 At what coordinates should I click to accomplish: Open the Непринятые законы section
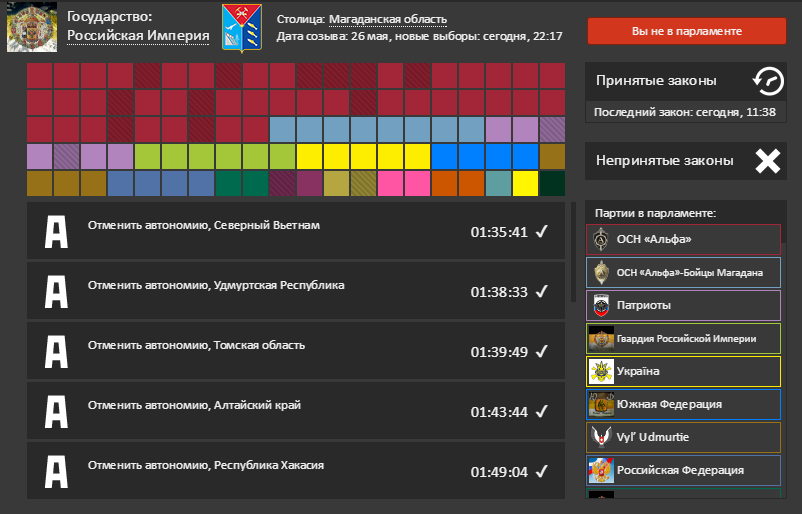click(665, 161)
